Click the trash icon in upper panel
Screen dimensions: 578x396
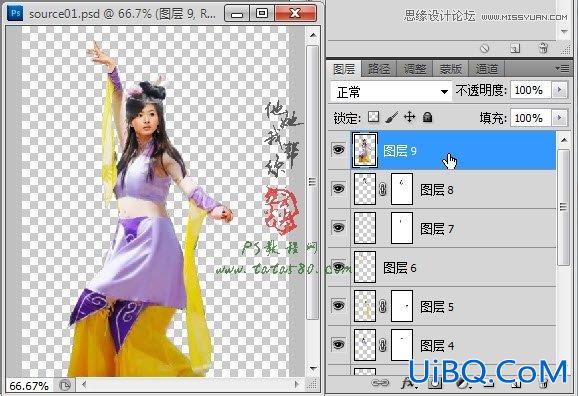pyautogui.click(x=543, y=48)
